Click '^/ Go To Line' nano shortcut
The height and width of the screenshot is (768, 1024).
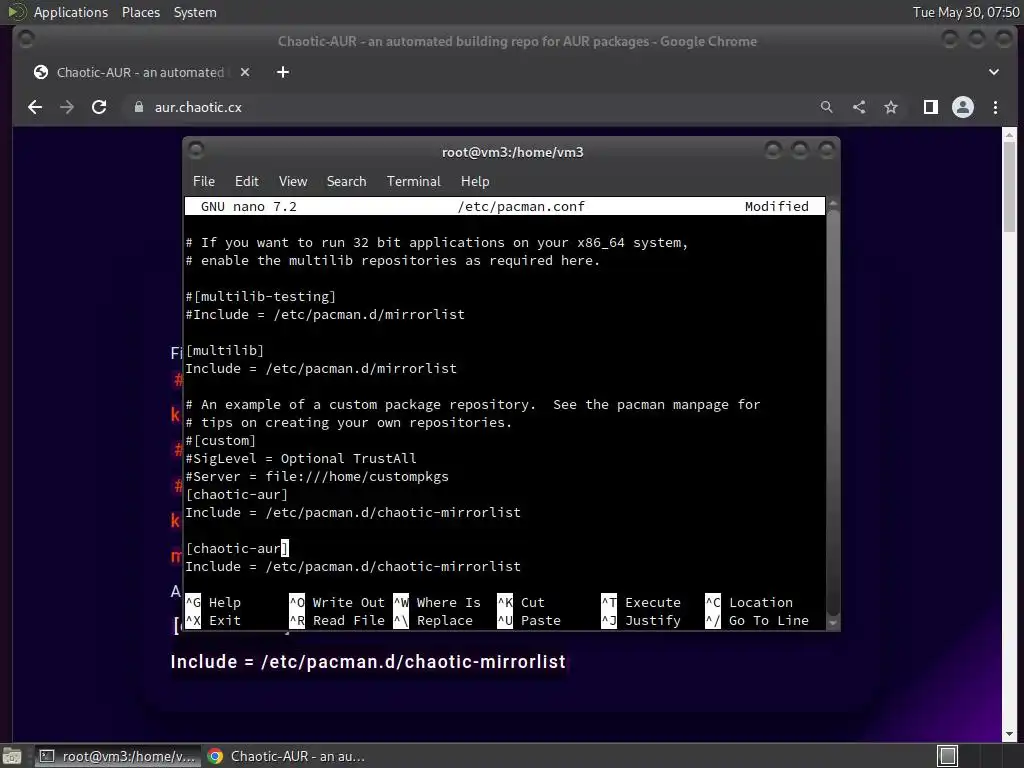[757, 620]
